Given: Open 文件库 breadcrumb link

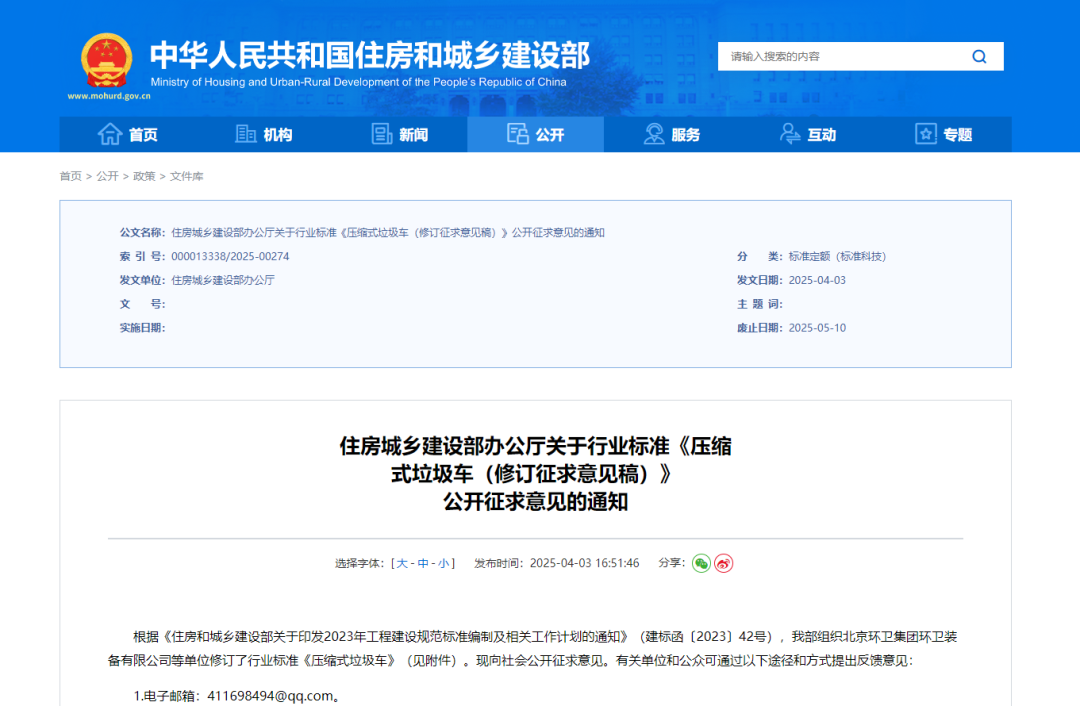Looking at the screenshot, I should click(186, 176).
